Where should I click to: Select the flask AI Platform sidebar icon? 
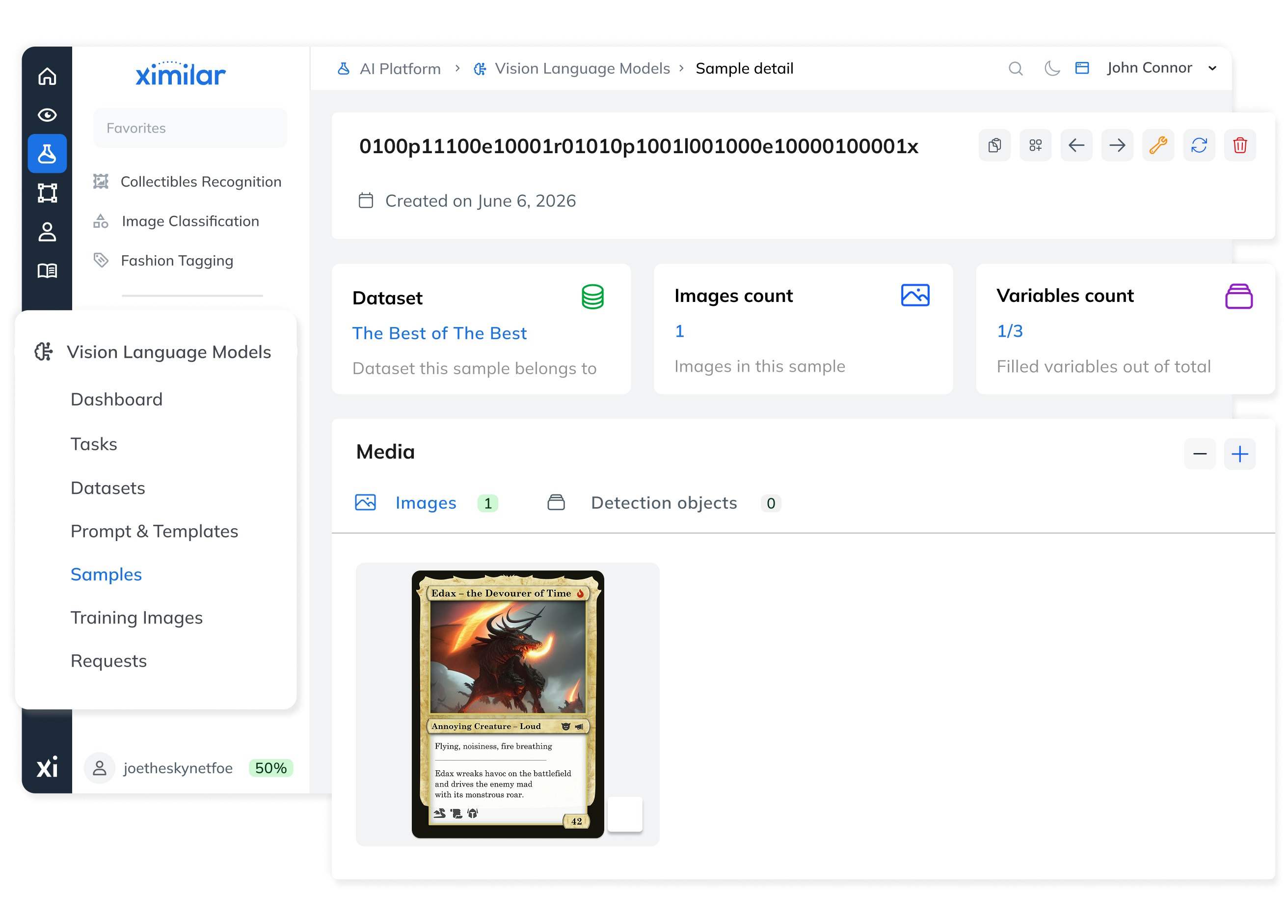point(47,153)
